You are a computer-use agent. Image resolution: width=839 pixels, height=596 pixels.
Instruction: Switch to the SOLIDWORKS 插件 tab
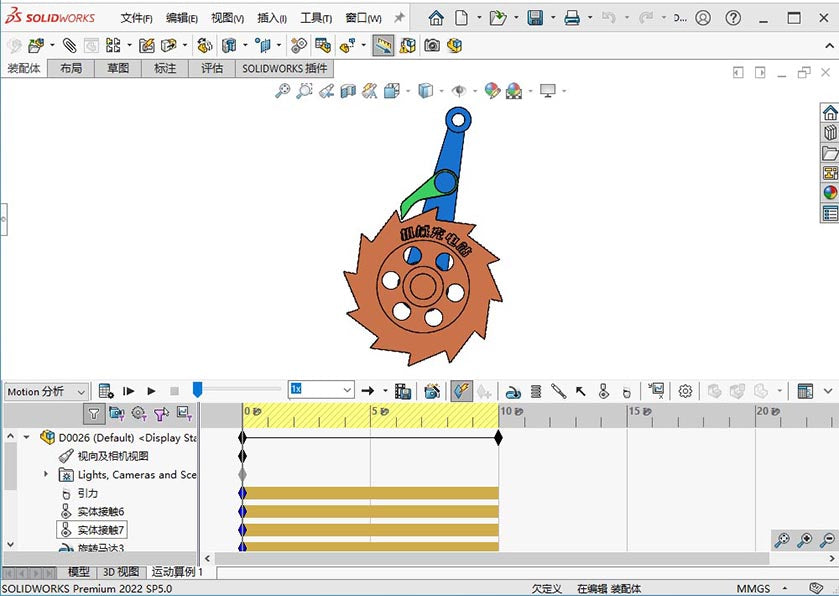285,68
